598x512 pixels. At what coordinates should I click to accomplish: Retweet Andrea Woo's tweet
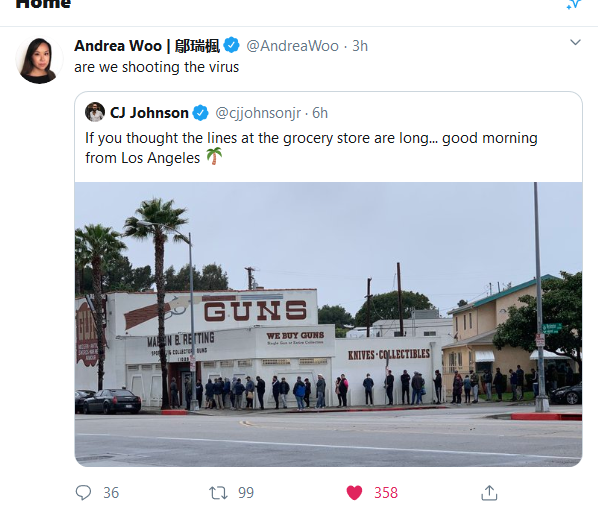pos(218,493)
